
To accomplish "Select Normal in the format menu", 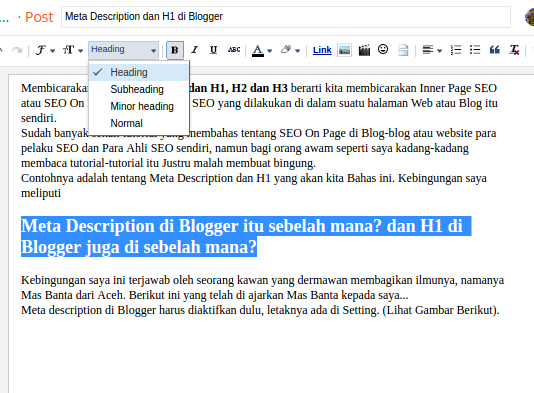I will pyautogui.click(x=139, y=123).
